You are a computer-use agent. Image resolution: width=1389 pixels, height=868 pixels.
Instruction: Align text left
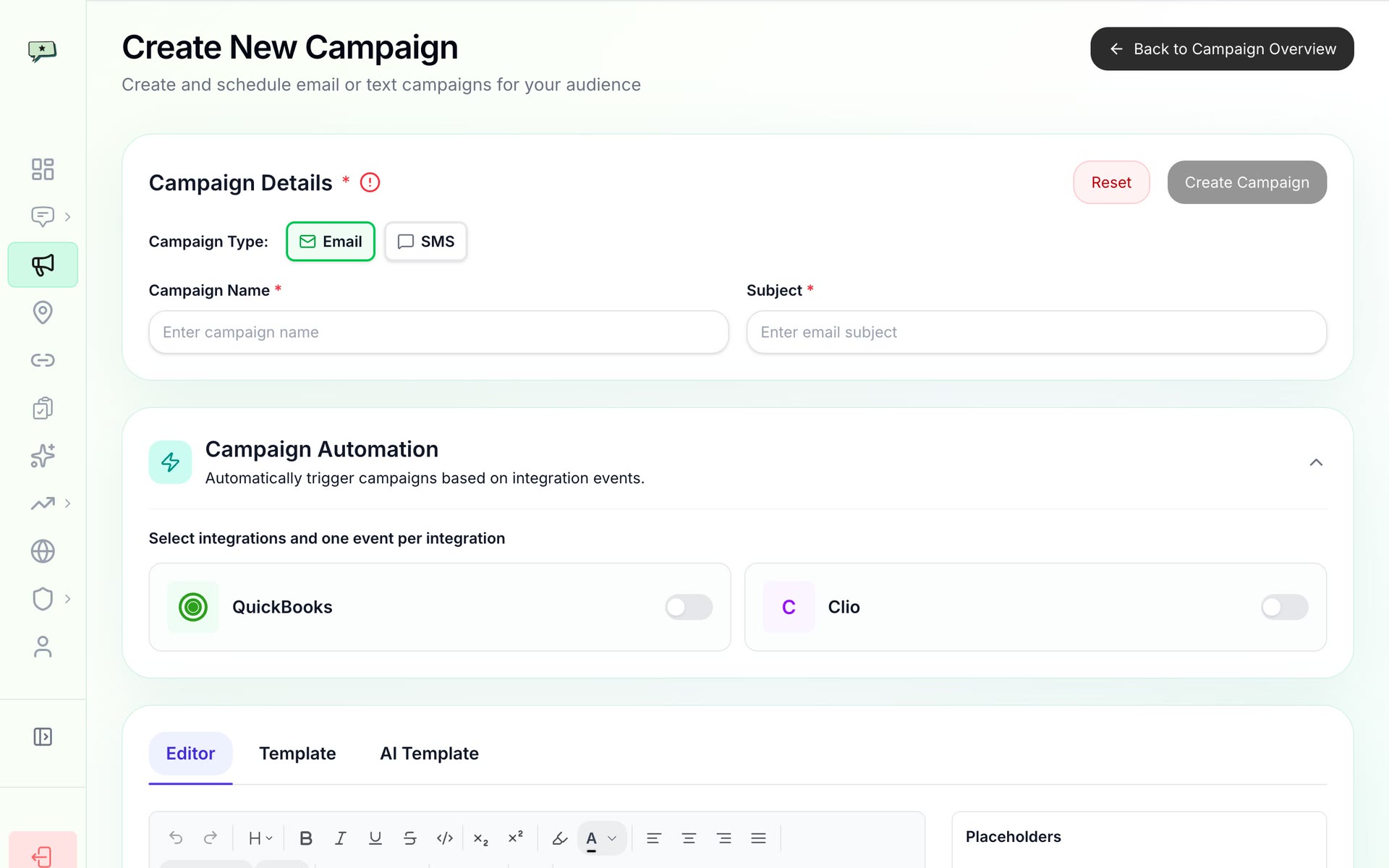[x=654, y=838]
